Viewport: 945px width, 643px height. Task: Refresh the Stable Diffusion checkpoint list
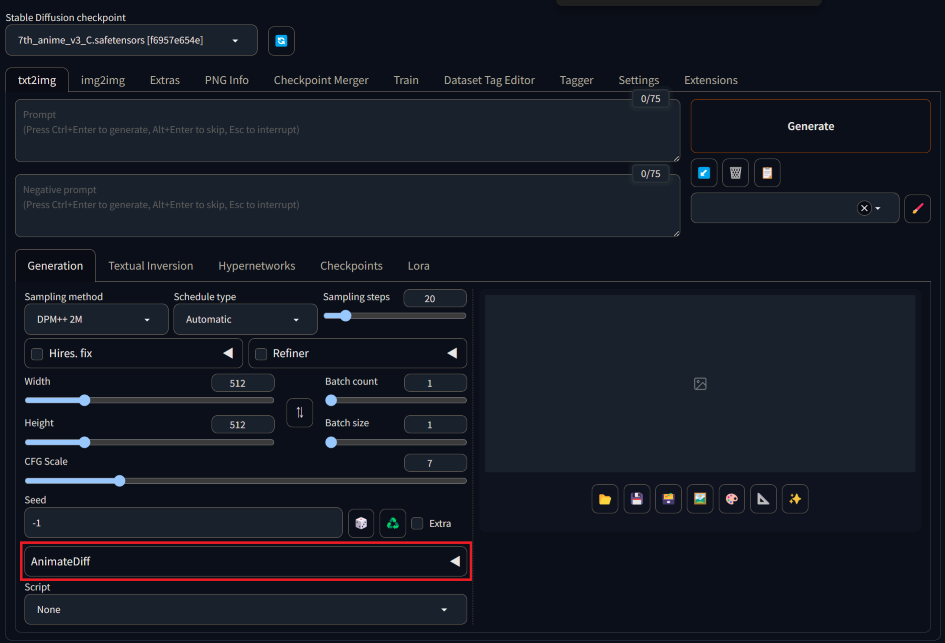(281, 40)
